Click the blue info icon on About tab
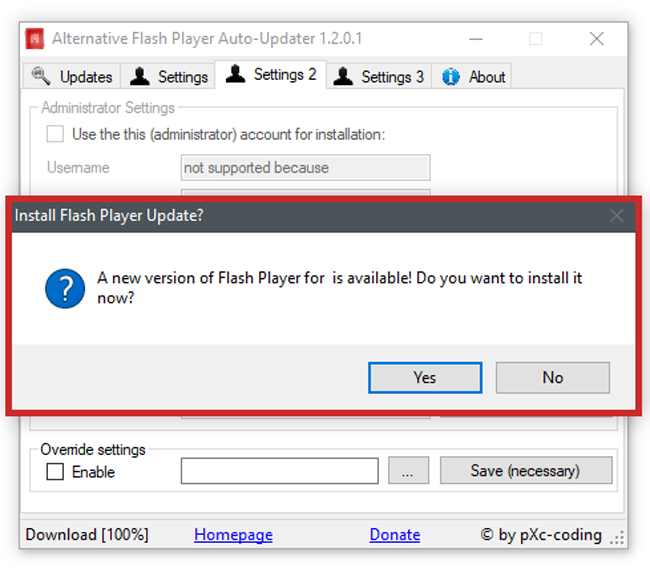Viewport: 650px width, 572px height. point(451,76)
